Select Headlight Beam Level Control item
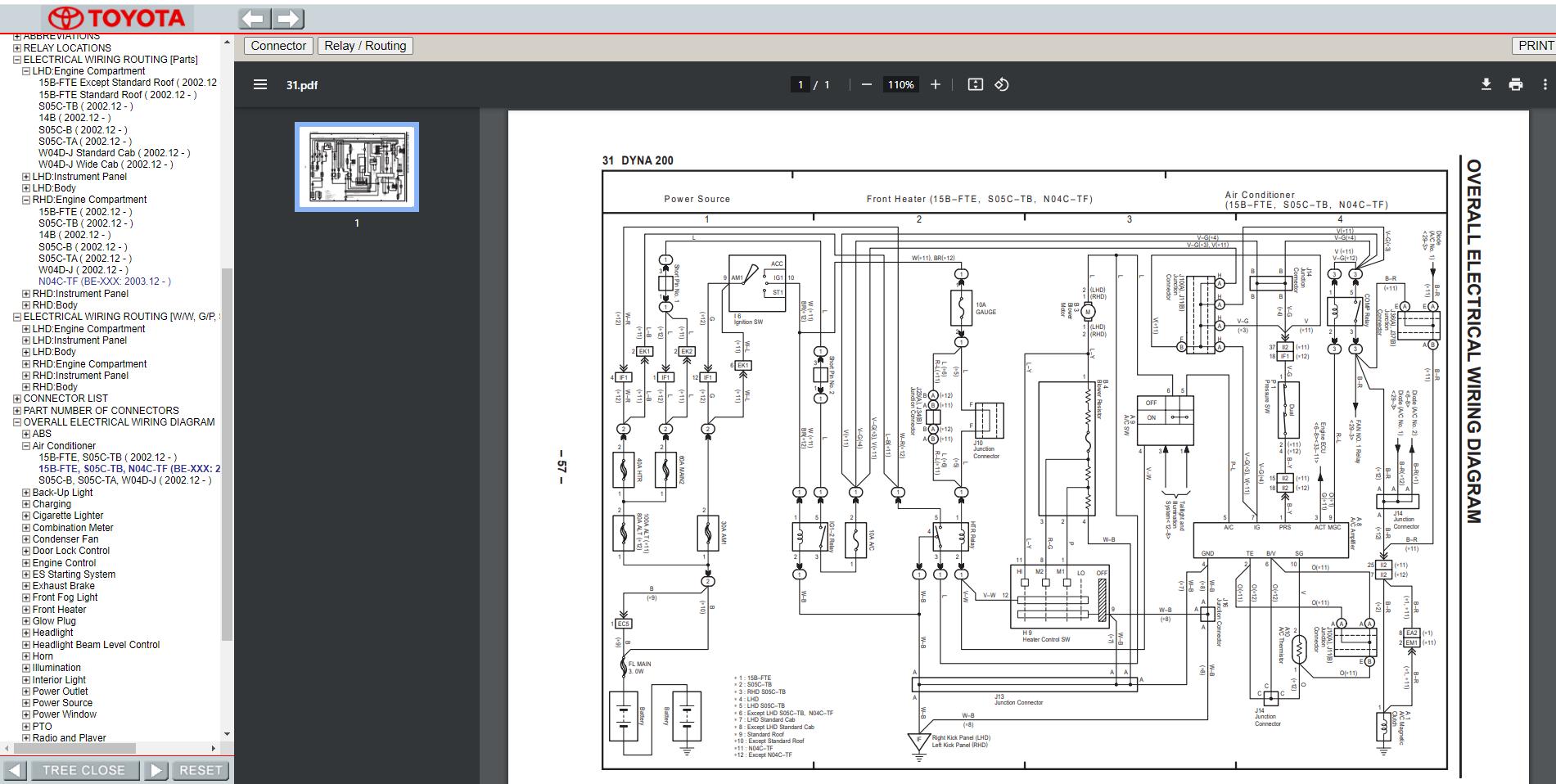Image resolution: width=1556 pixels, height=784 pixels. pyautogui.click(x=96, y=645)
